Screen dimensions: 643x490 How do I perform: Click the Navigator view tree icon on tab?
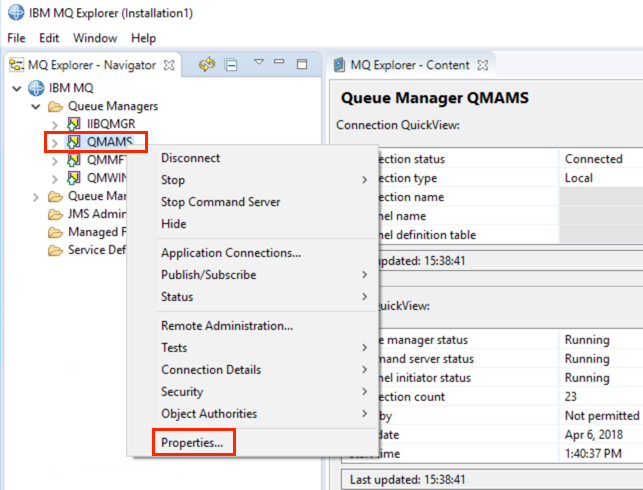click(17, 65)
